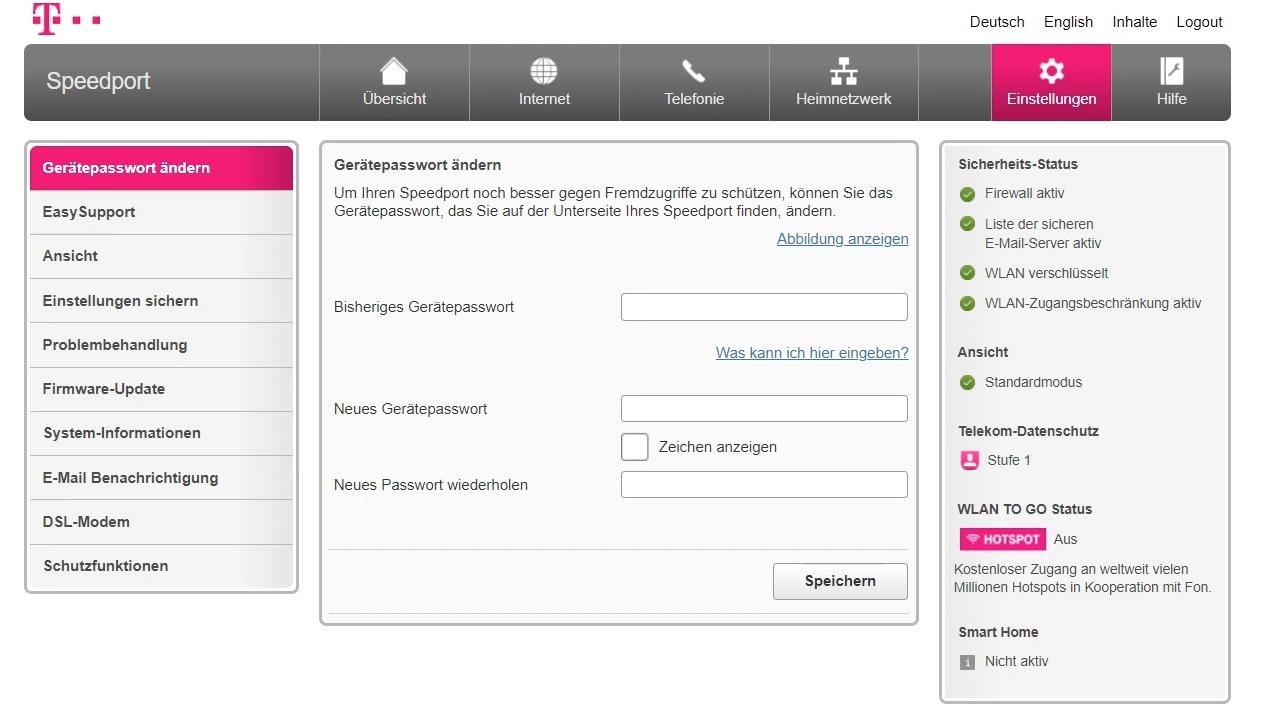Click the Firewall aktiv status text
Image resolution: width=1277 pixels, height=718 pixels.
pos(1024,194)
